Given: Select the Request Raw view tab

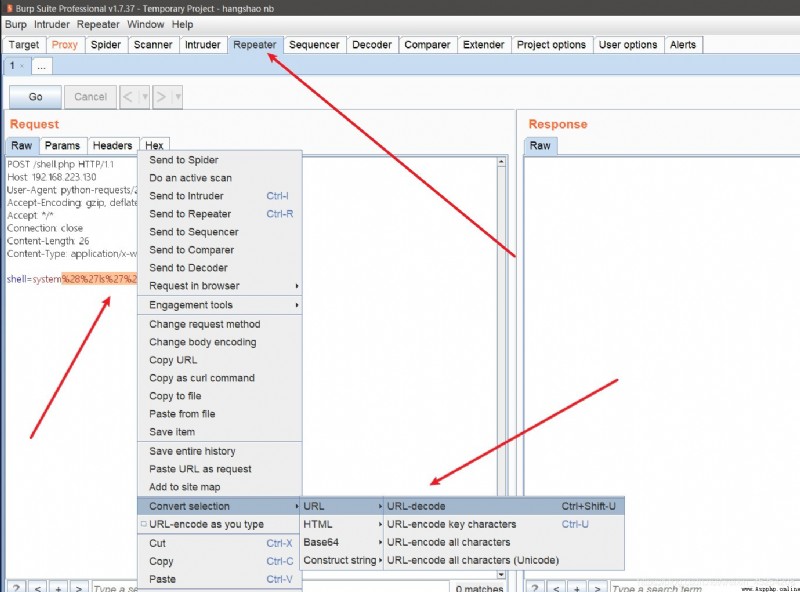Looking at the screenshot, I should click(x=21, y=145).
